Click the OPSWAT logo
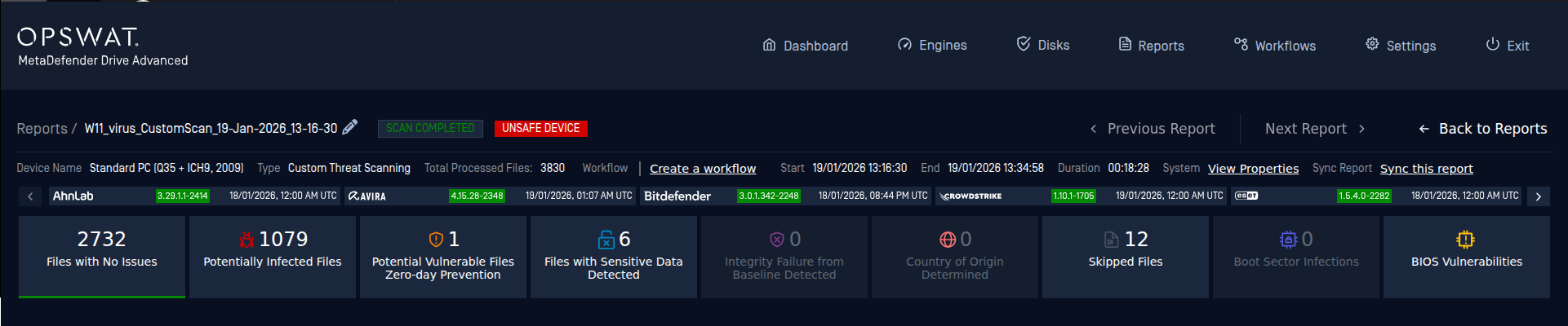The height and width of the screenshot is (326, 1568). [x=78, y=37]
